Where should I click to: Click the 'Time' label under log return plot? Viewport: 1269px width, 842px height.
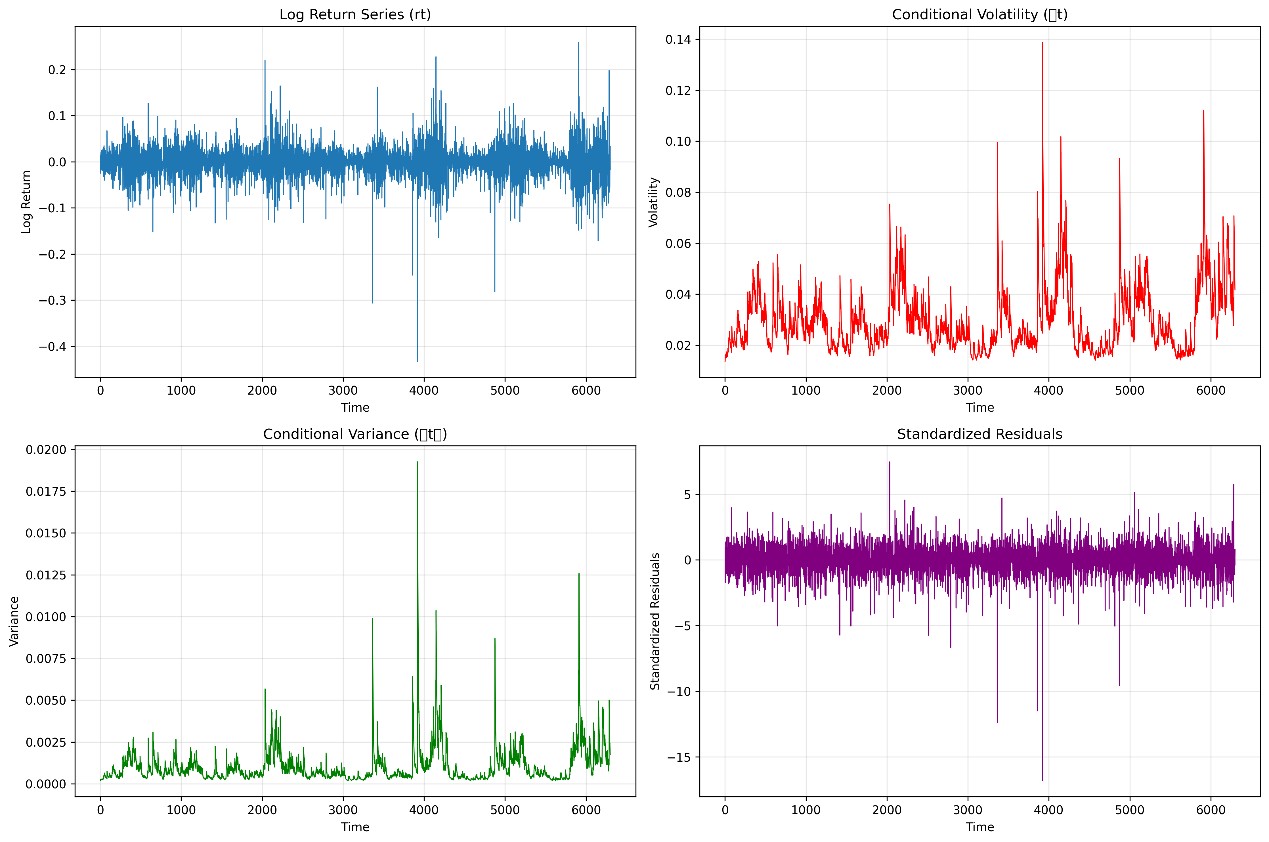355,407
